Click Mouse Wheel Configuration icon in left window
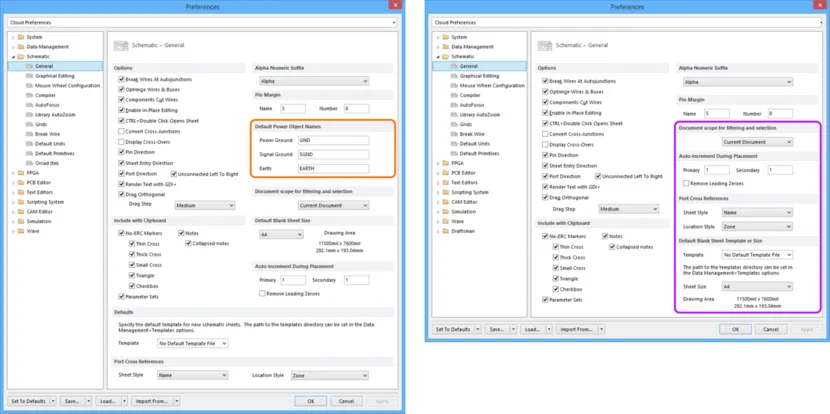The width and height of the screenshot is (830, 414). pos(30,85)
